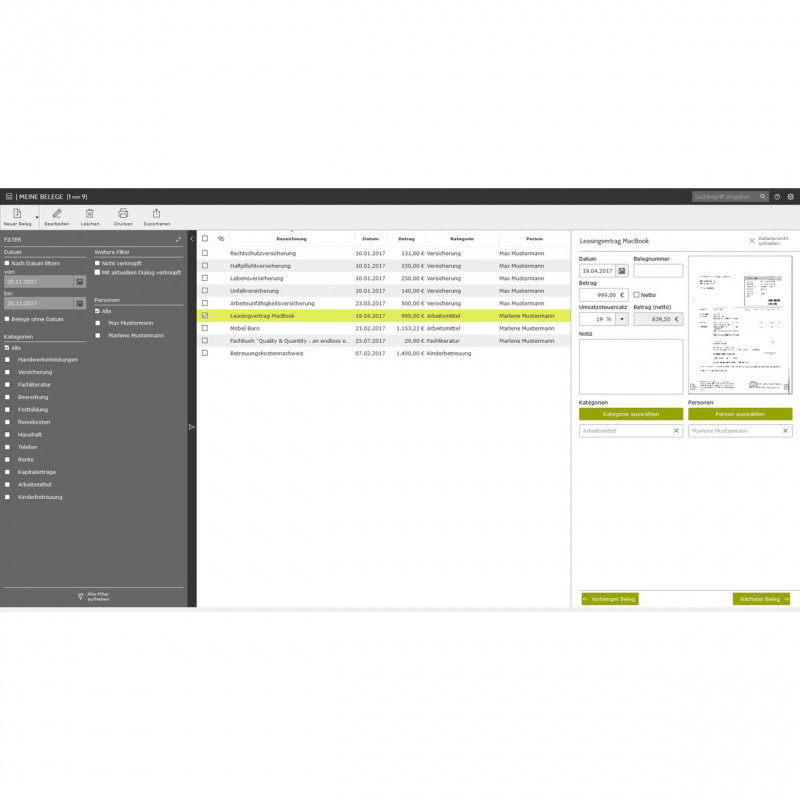Click the Bearbeiten pencil icon
800x800 pixels.
click(x=57, y=213)
